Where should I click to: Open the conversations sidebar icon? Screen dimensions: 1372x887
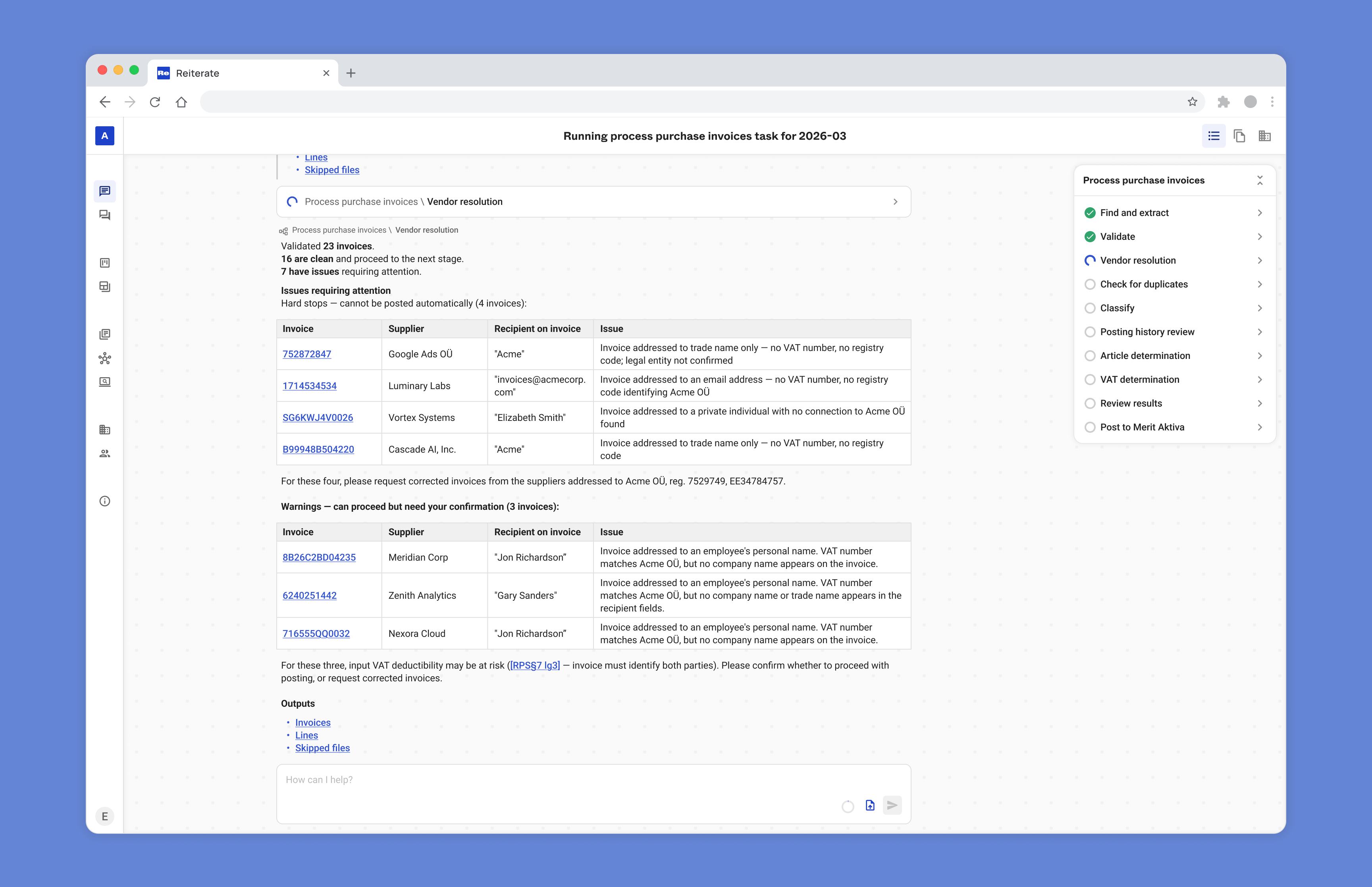[x=104, y=215]
